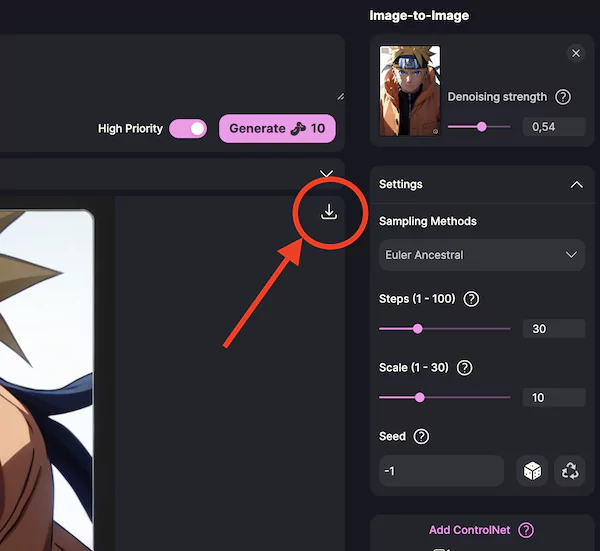Open the Seed help question mark
The width and height of the screenshot is (600, 551).
pos(421,436)
